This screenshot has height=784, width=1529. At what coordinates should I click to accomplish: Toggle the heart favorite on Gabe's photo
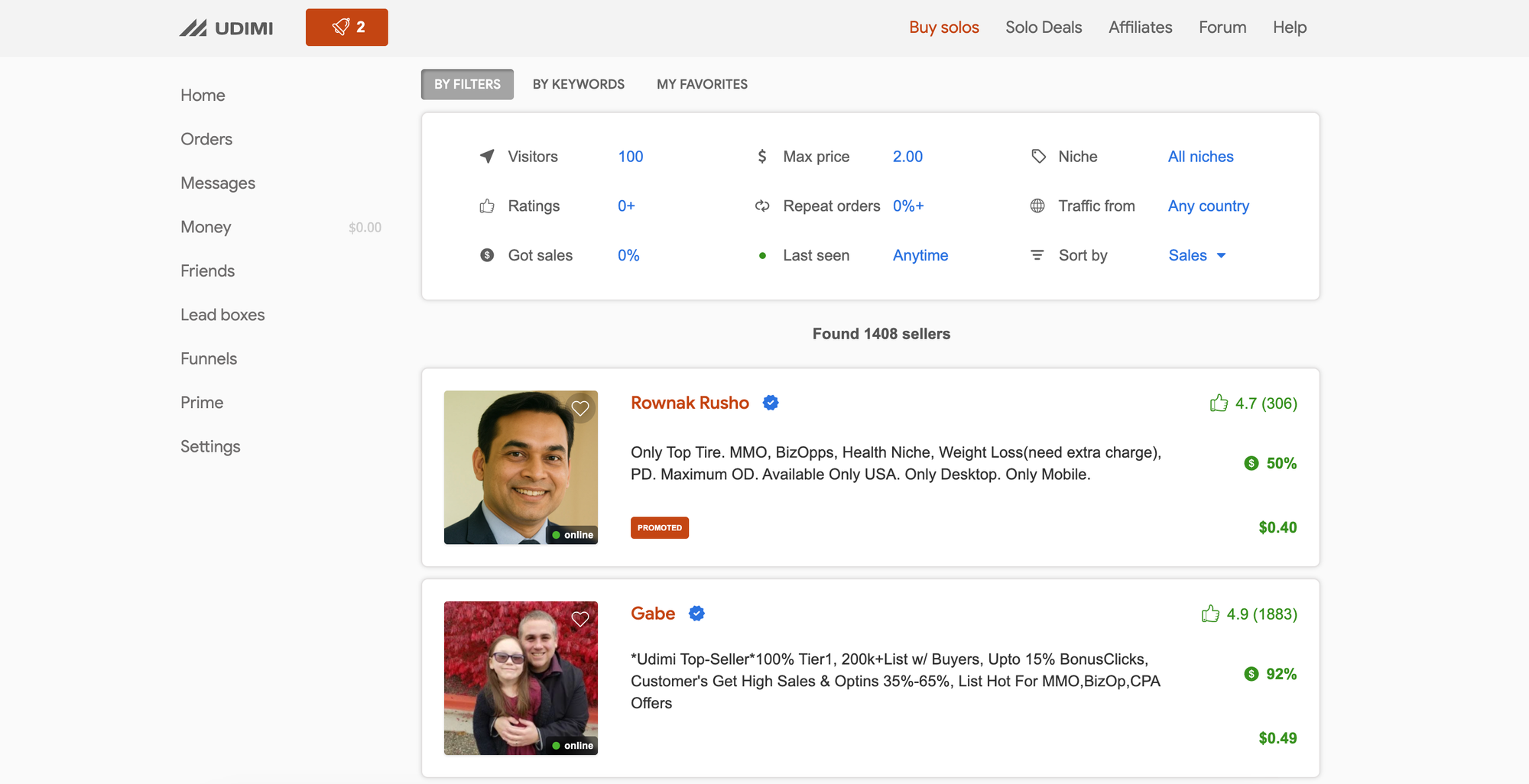pos(580,619)
